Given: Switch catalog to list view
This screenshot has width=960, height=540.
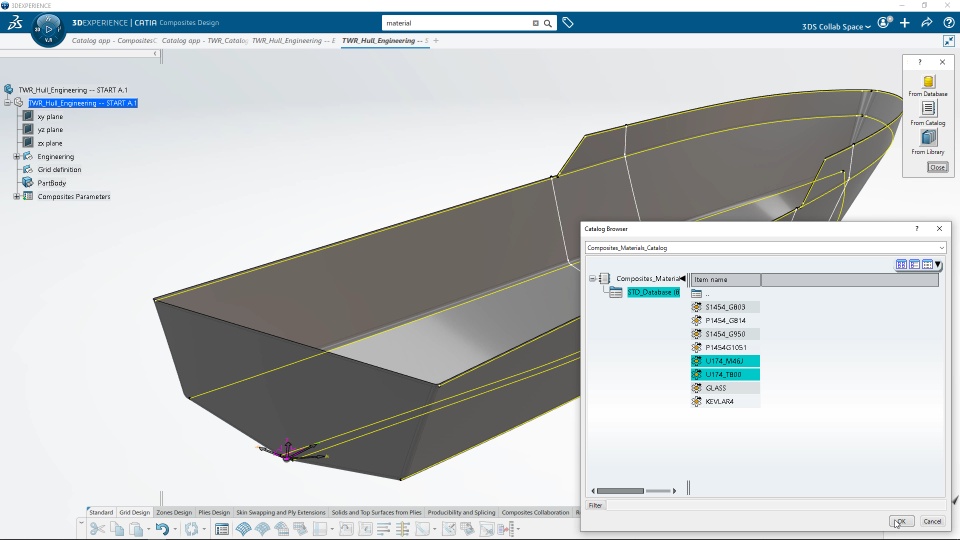Looking at the screenshot, I should tap(914, 264).
